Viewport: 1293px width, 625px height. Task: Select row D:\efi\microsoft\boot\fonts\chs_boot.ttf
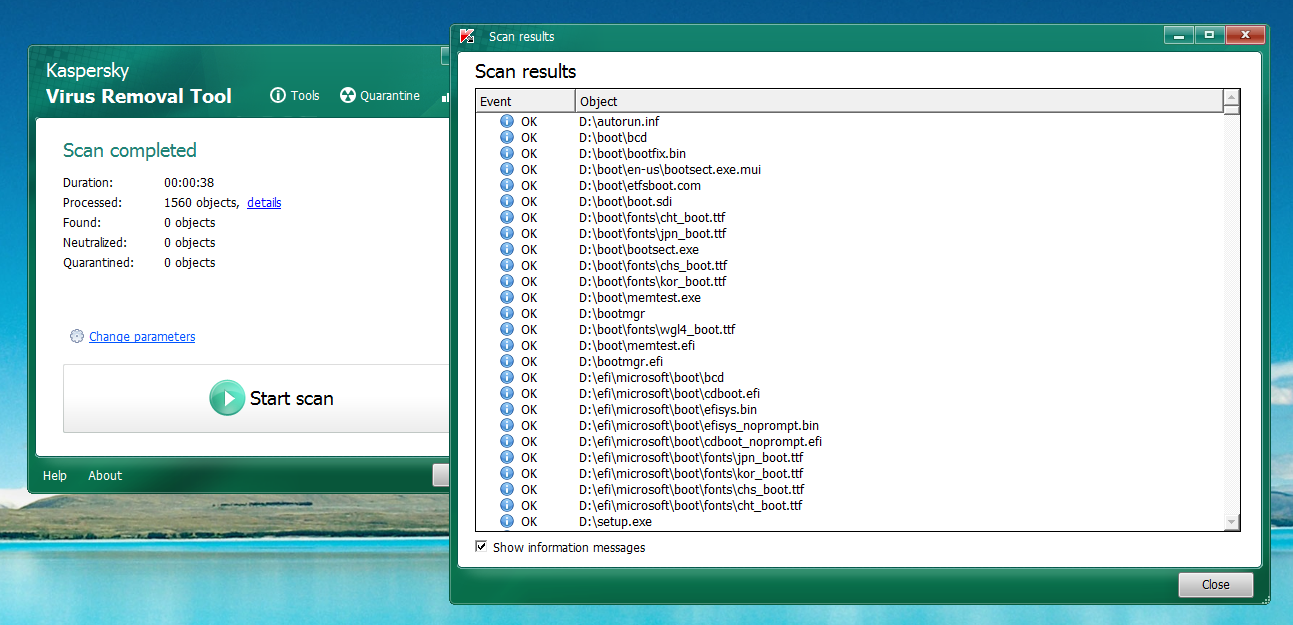pyautogui.click(x=850, y=489)
